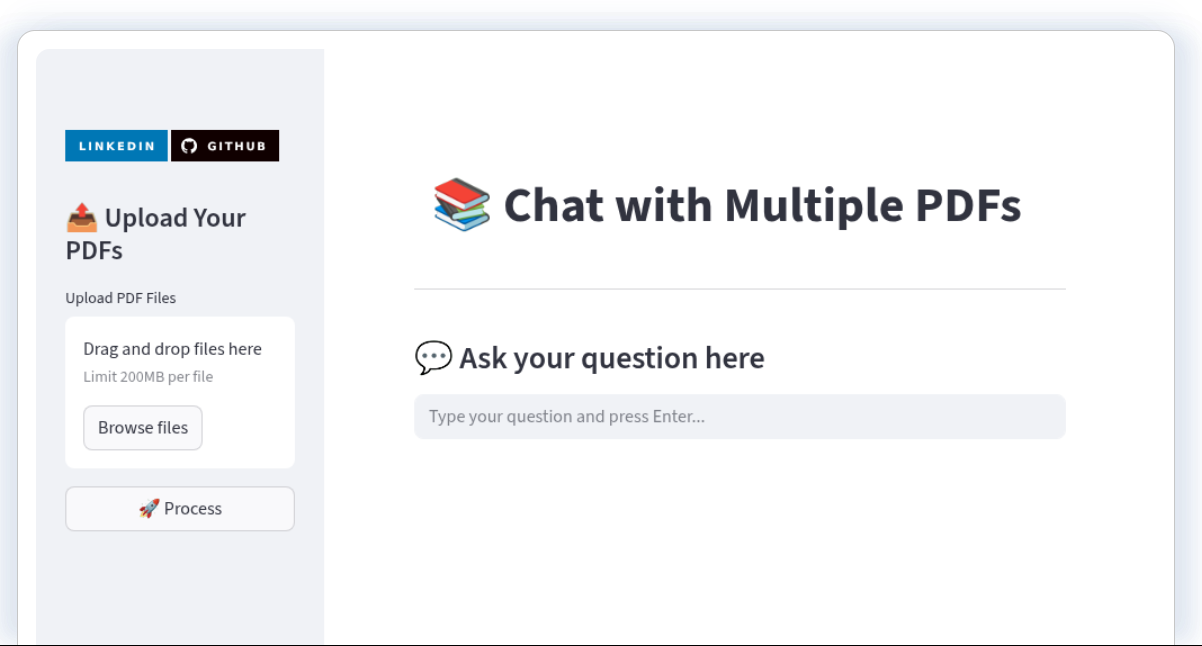
Task: Focus the question input field
Action: pyautogui.click(x=740, y=416)
